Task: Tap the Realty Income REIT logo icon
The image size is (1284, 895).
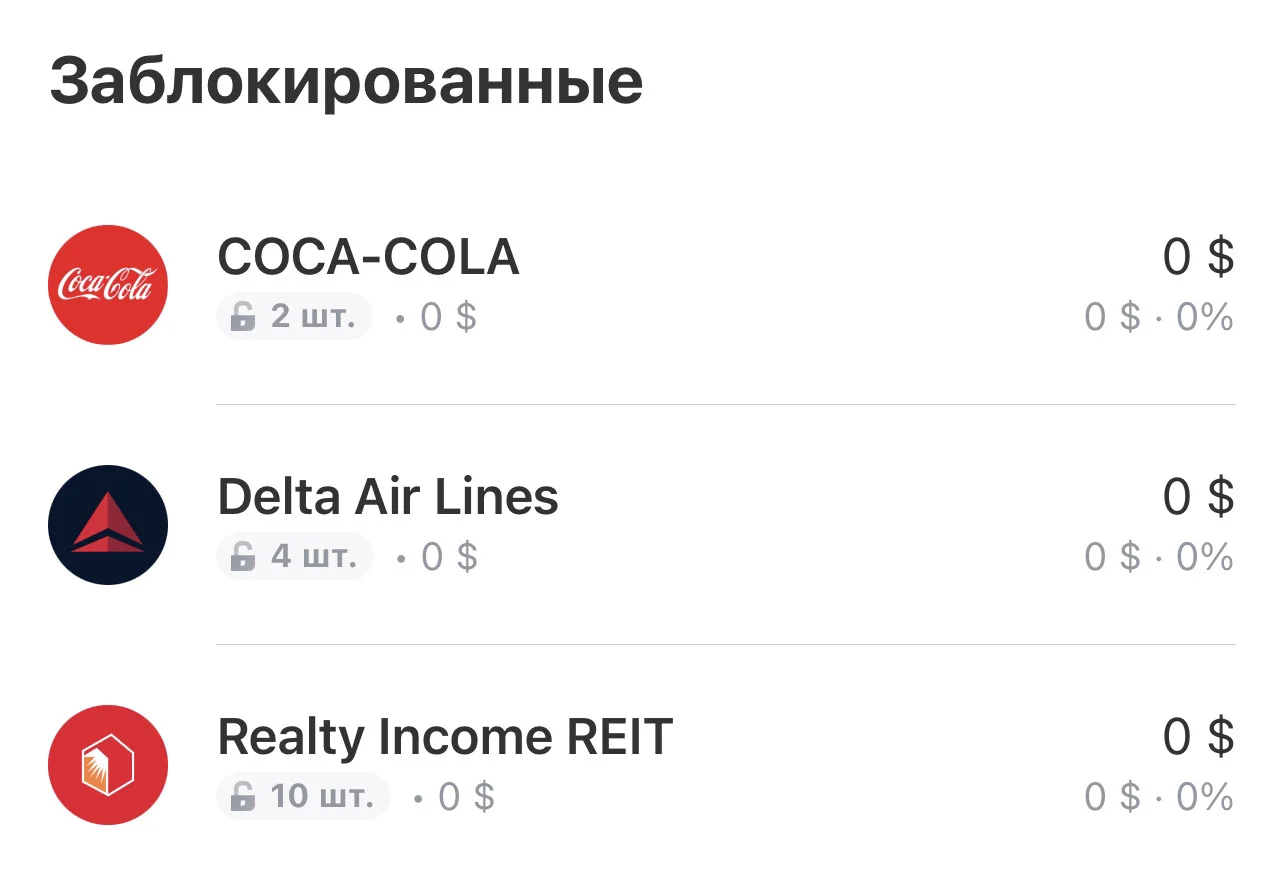Action: point(108,765)
